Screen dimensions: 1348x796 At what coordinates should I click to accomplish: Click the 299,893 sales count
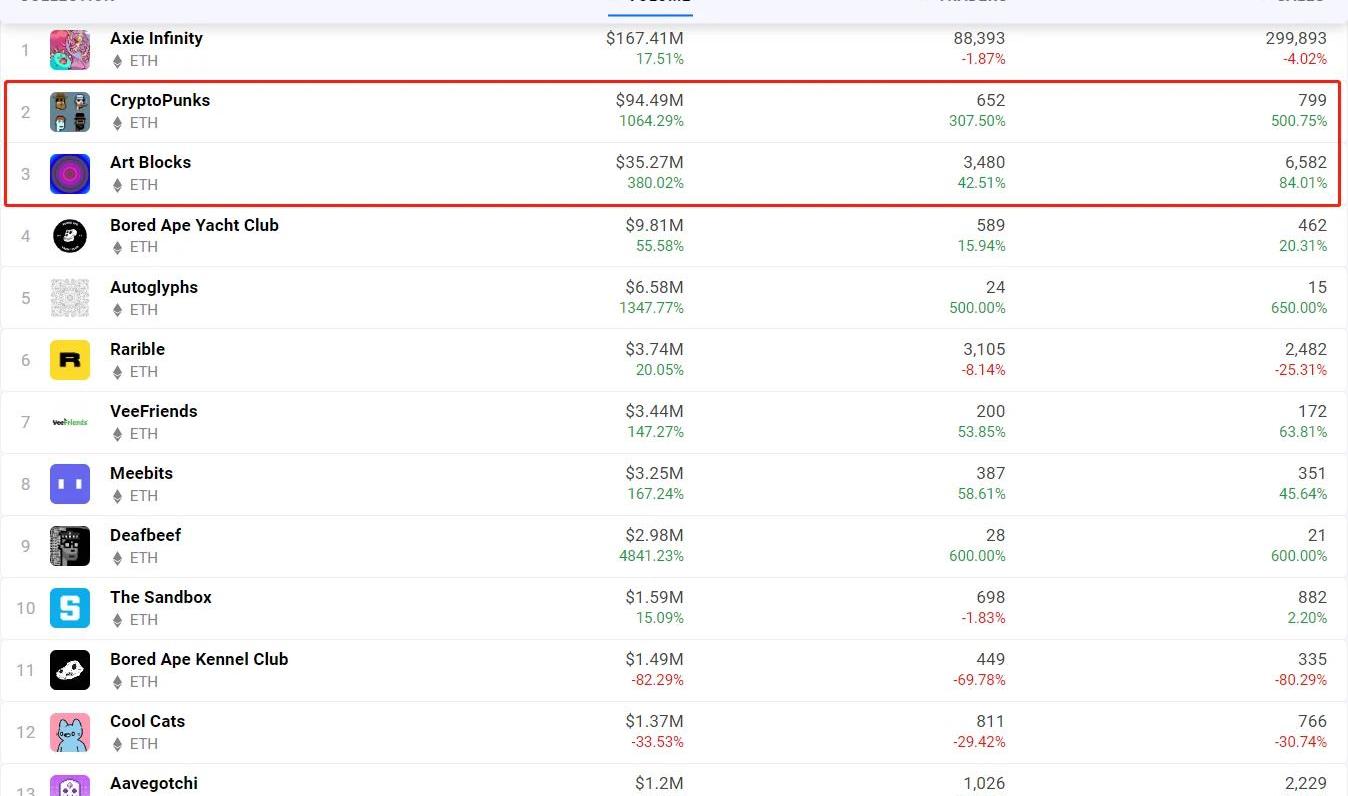click(x=1296, y=38)
